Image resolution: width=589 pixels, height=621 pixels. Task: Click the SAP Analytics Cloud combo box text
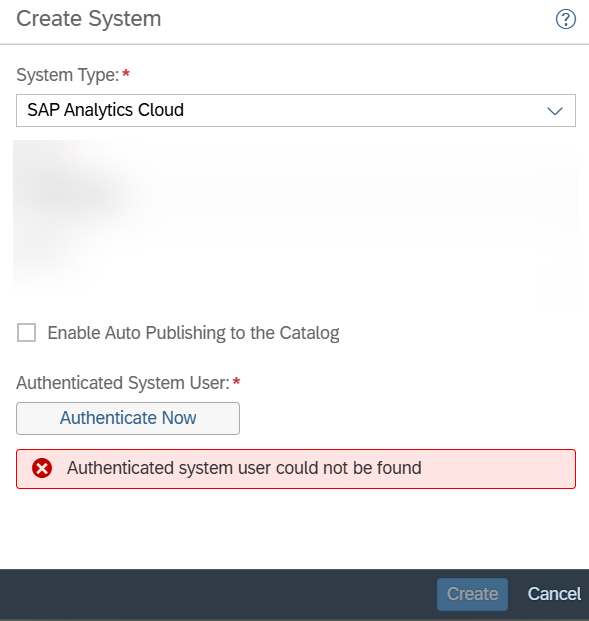[105, 110]
